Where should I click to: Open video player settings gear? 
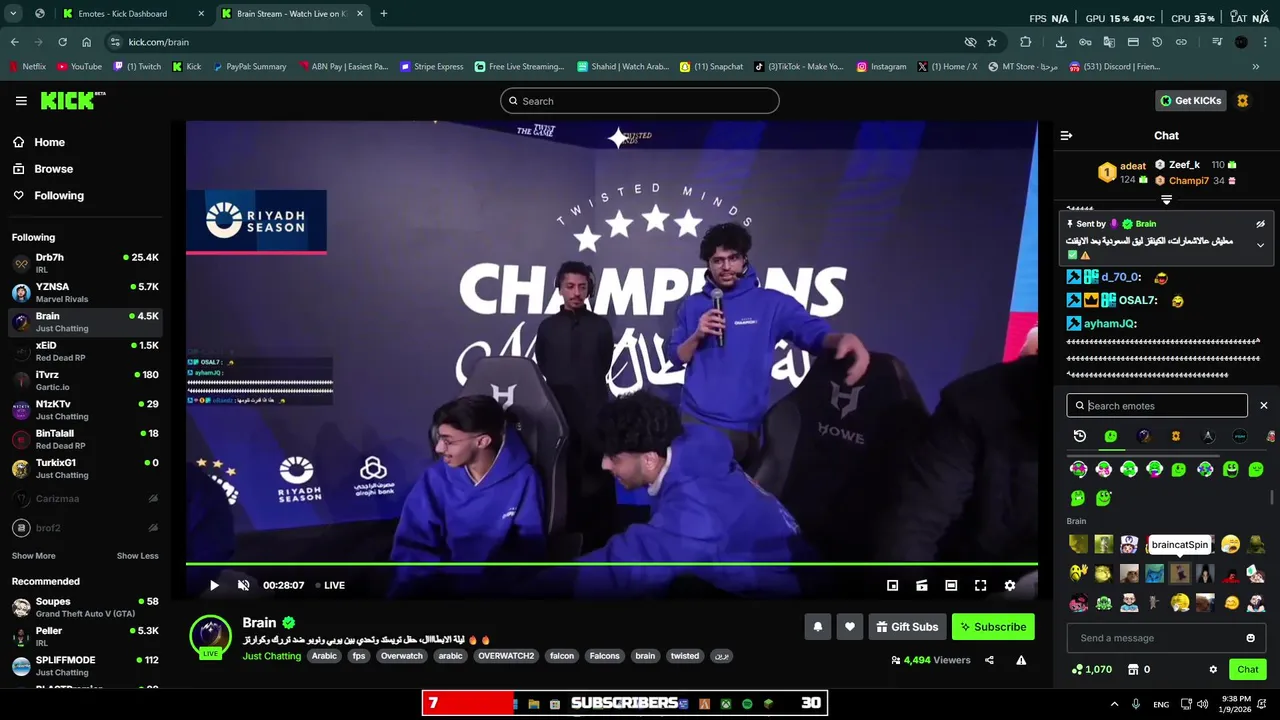point(1010,585)
